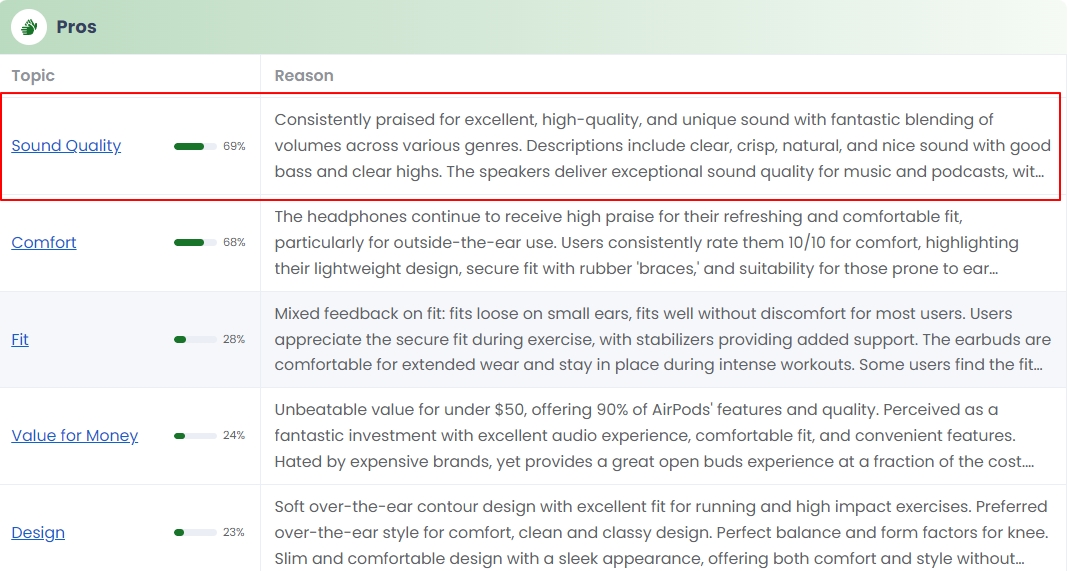Select the Design reason description
The image size is (1070, 571).
[661, 532]
